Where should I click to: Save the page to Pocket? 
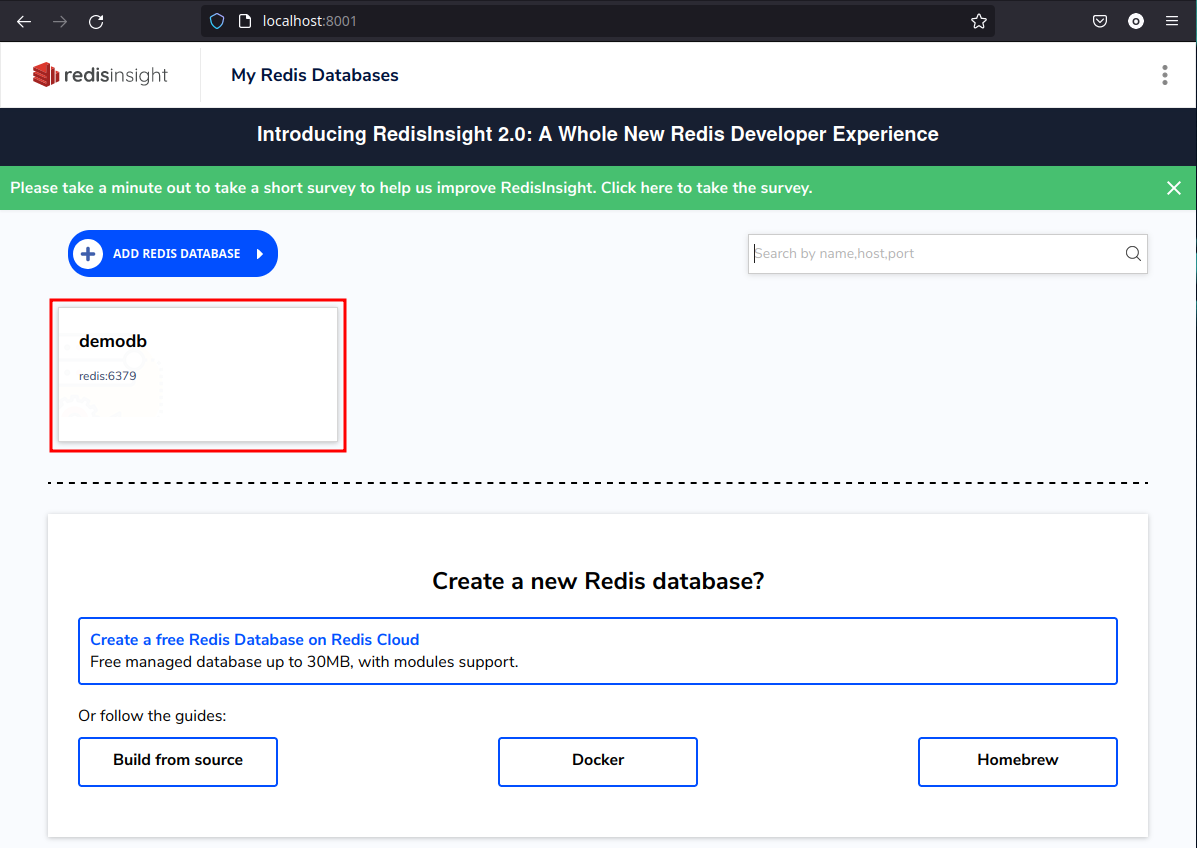coord(1099,21)
